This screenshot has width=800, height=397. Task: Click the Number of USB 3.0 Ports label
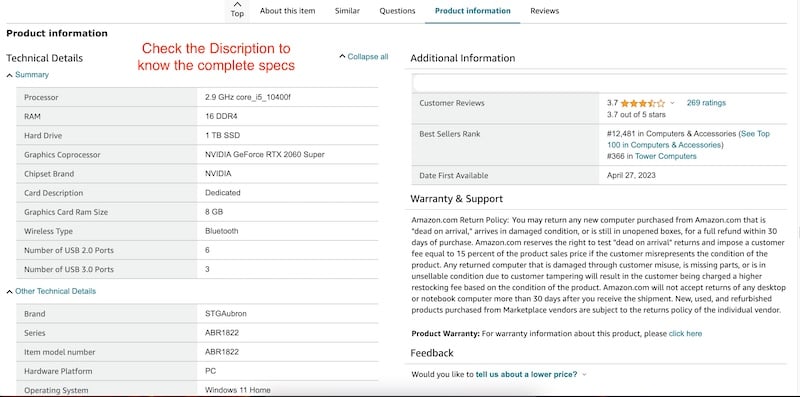tap(69, 269)
